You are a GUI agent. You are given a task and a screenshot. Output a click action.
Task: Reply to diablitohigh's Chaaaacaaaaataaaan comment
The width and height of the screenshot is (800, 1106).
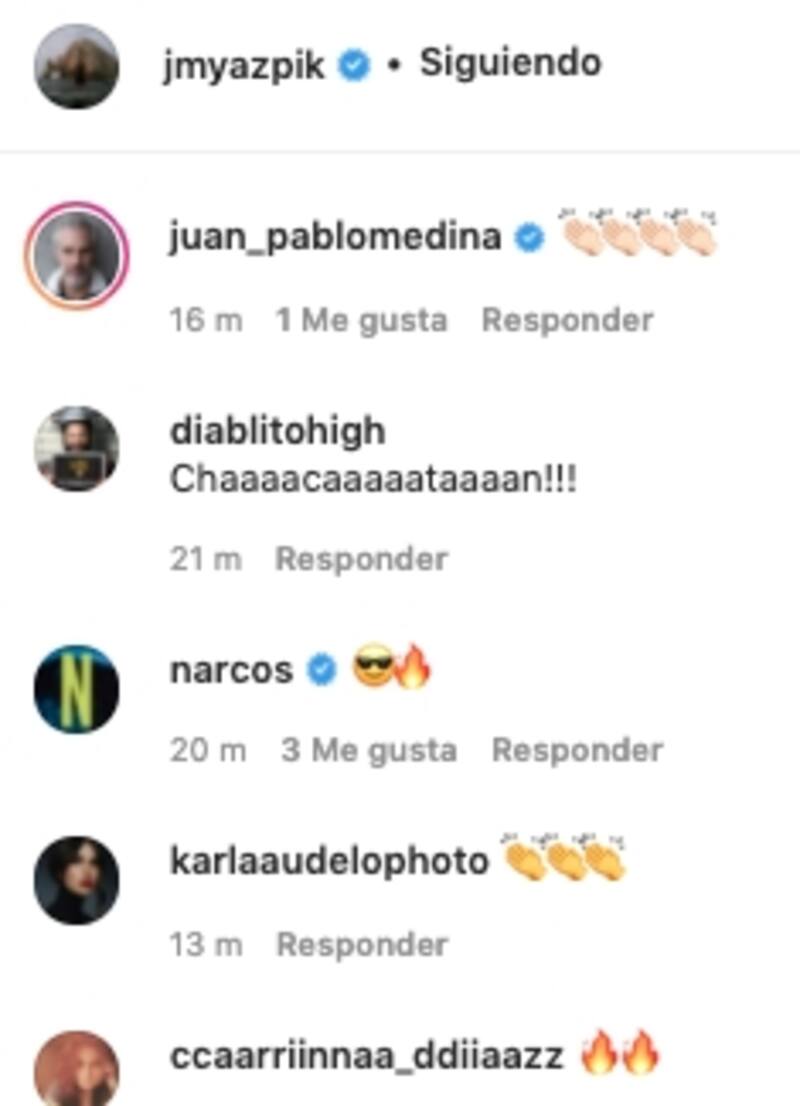pos(361,559)
